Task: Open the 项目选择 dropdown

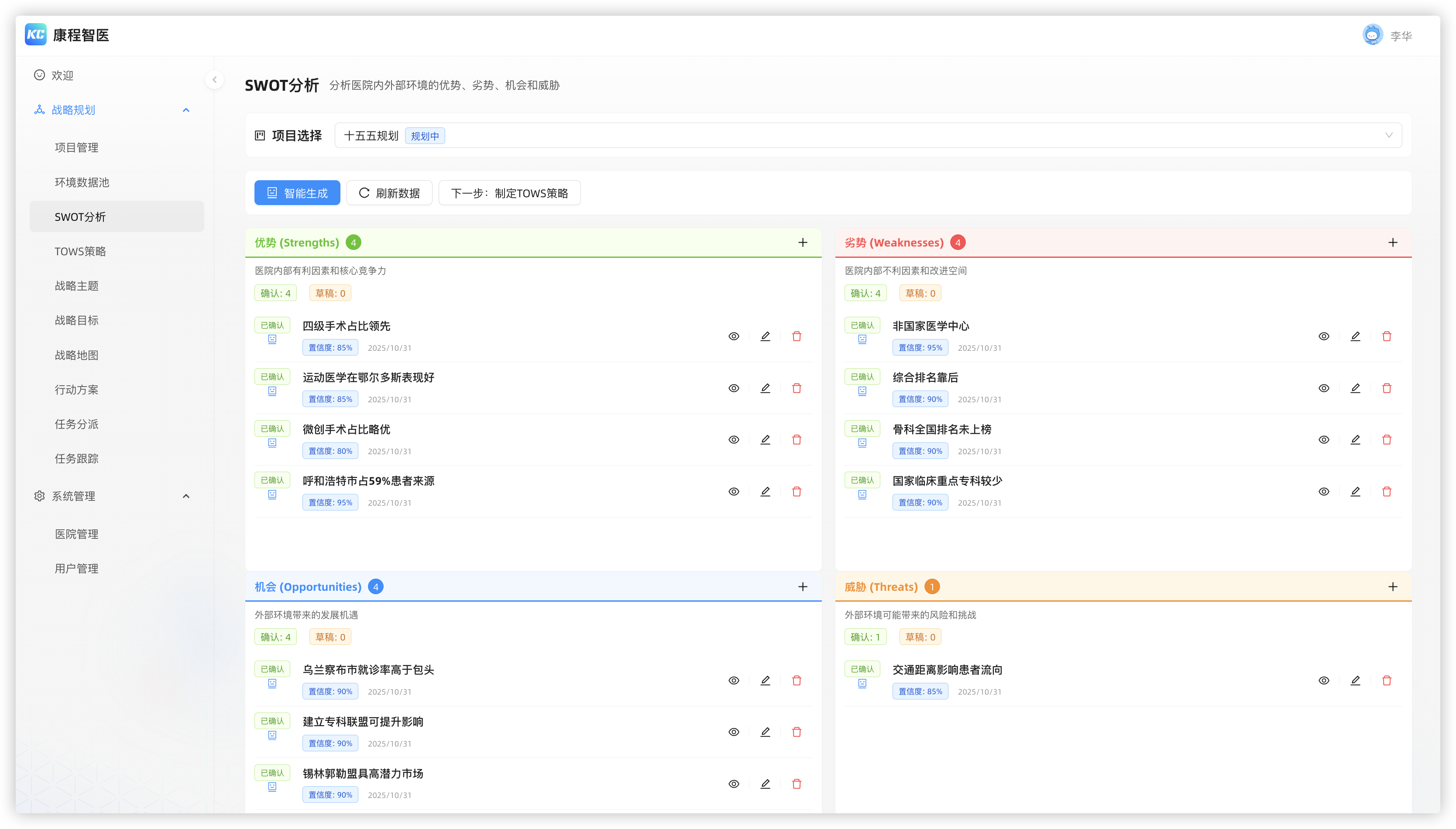Action: point(868,136)
